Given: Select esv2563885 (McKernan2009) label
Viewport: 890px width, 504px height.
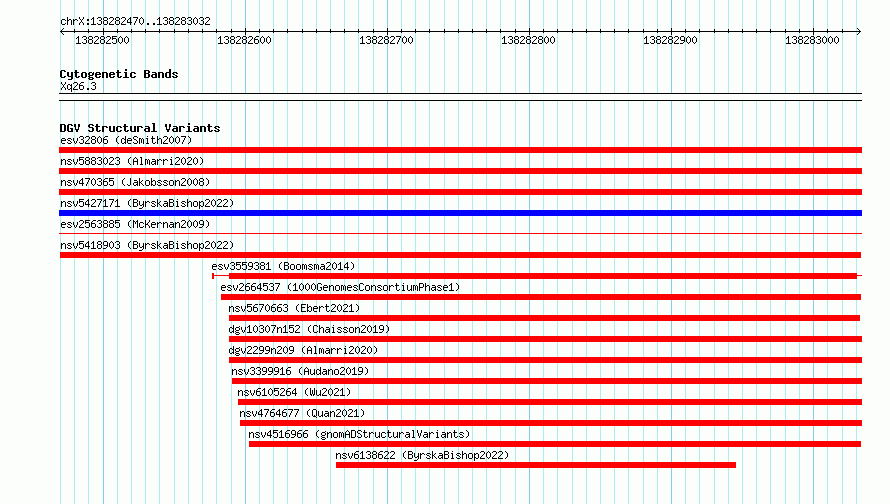Looking at the screenshot, I should click(x=135, y=224).
